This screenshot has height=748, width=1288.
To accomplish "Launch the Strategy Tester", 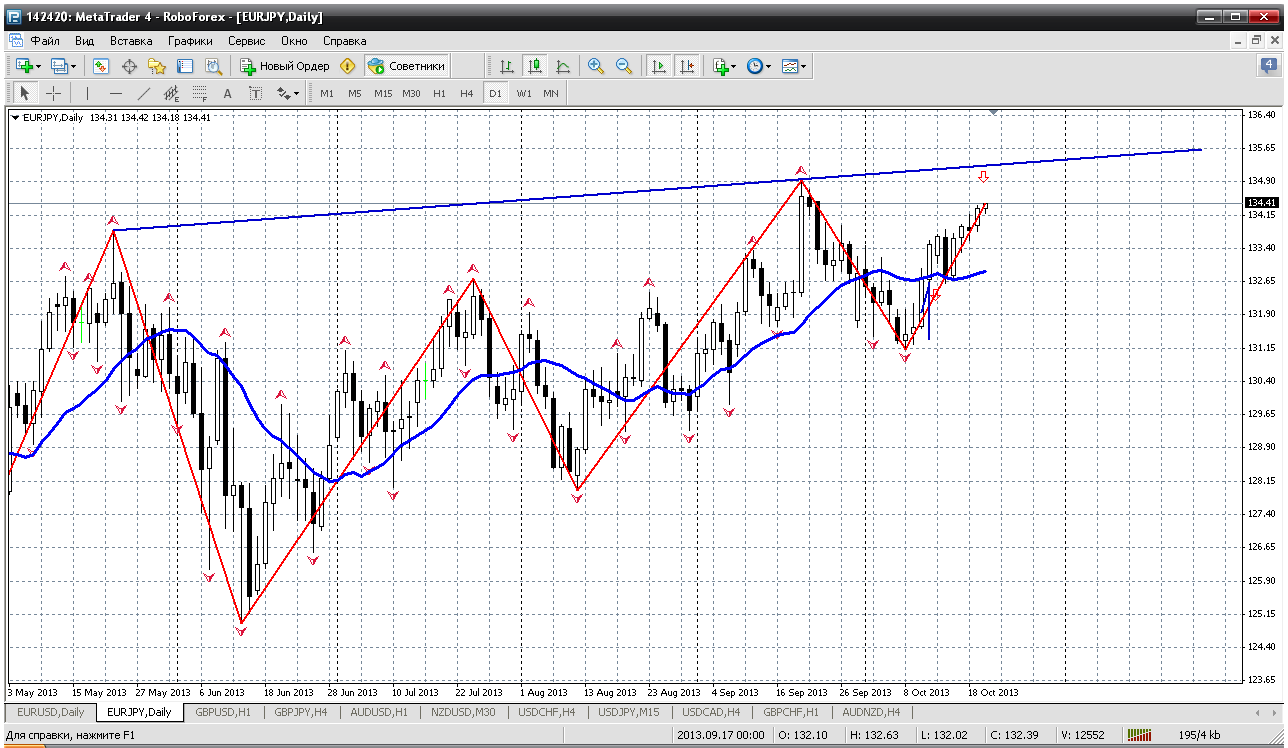I will click(x=213, y=66).
